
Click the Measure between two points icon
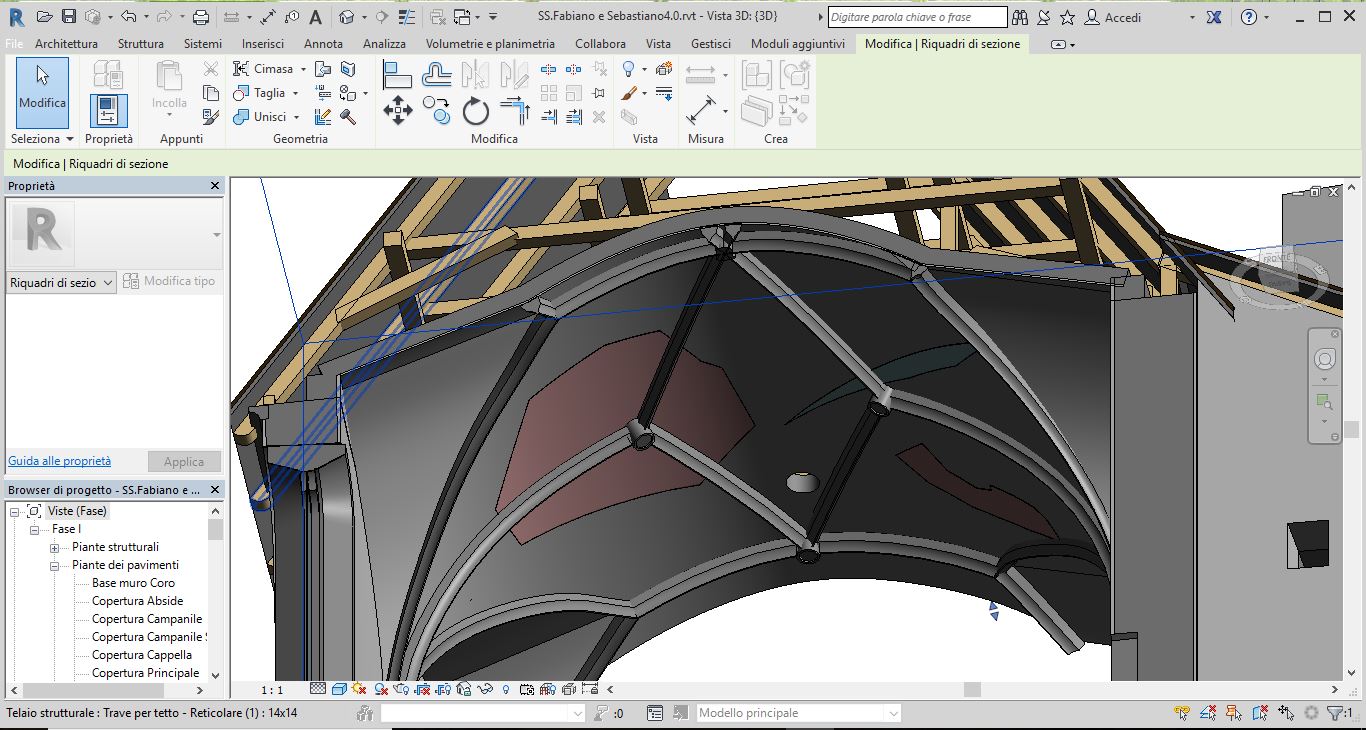click(701, 109)
